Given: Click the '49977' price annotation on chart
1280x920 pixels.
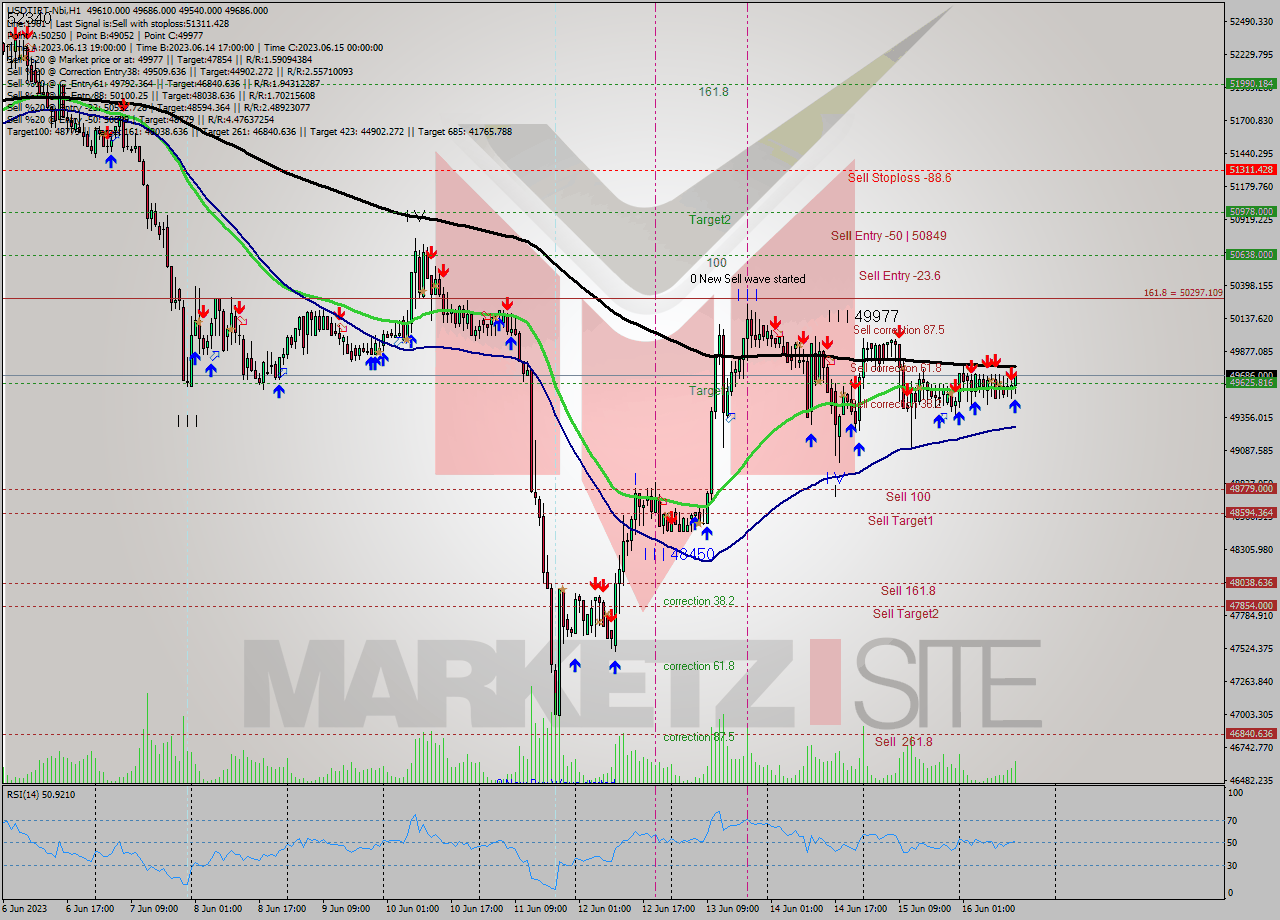Looking at the screenshot, I should (x=877, y=316).
